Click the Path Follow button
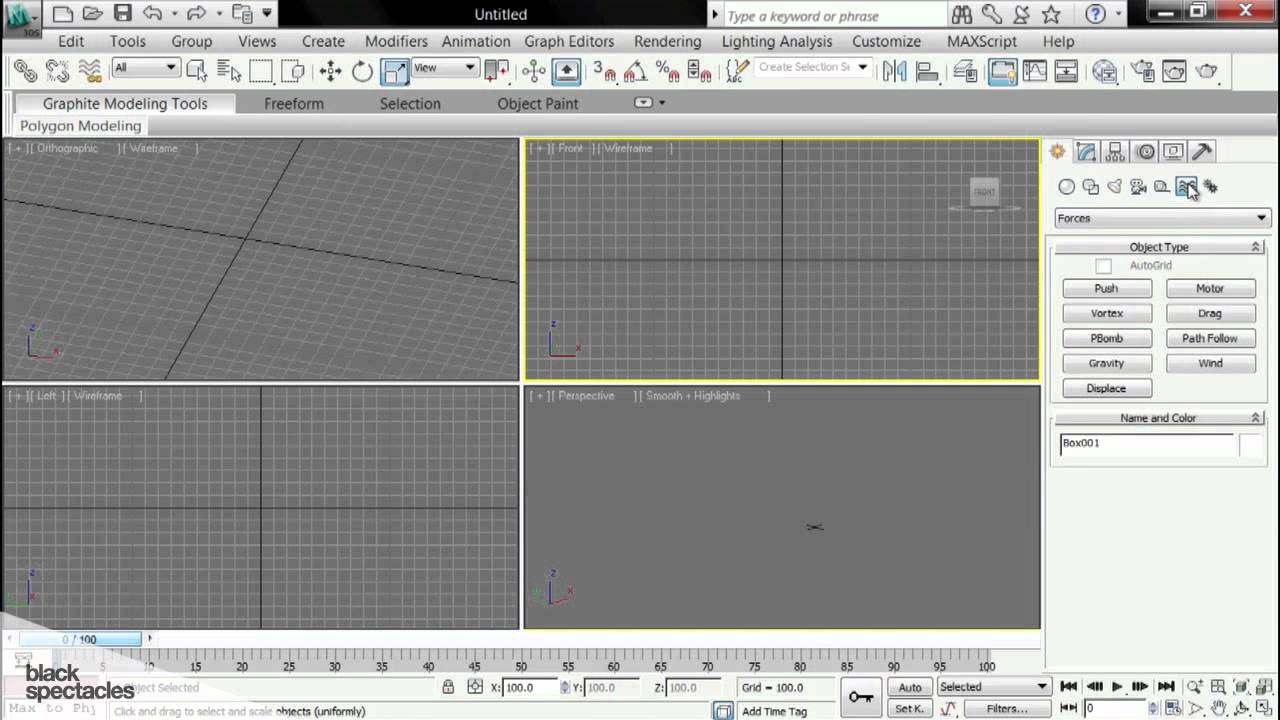The height and width of the screenshot is (720, 1280). [1210, 338]
